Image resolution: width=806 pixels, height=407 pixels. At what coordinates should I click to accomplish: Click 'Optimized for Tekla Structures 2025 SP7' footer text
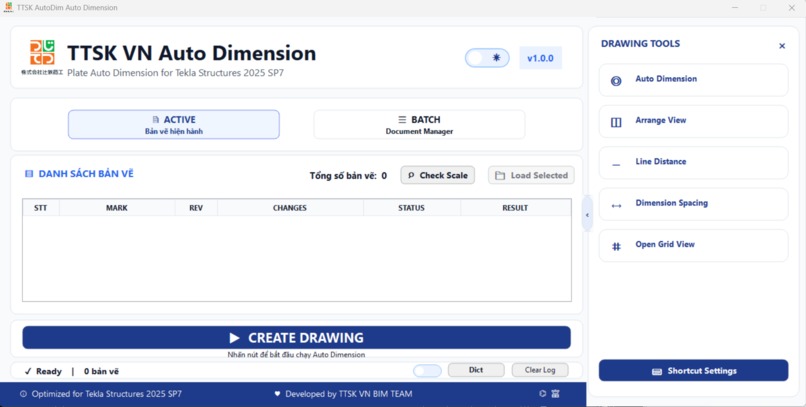click(106, 394)
